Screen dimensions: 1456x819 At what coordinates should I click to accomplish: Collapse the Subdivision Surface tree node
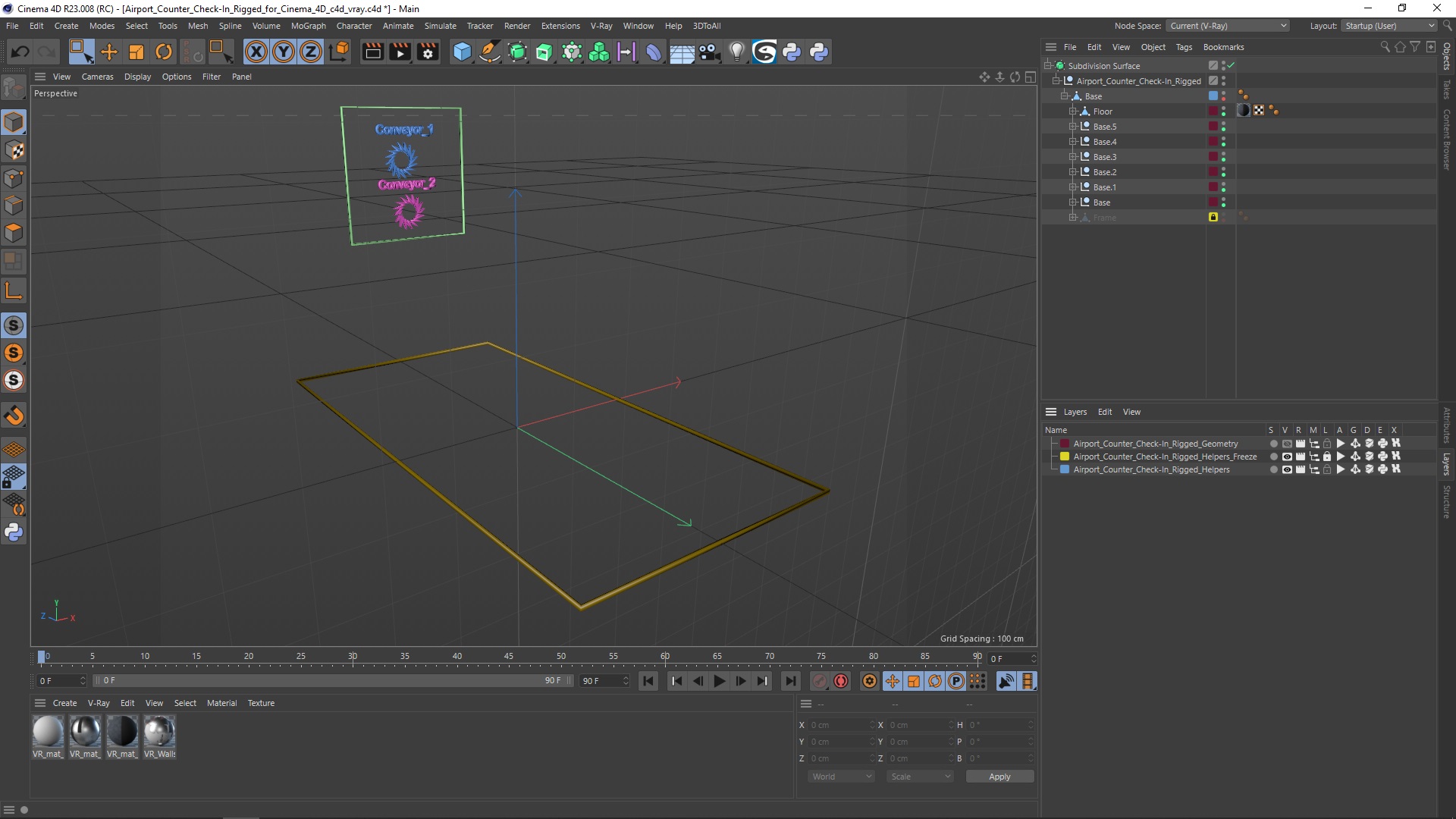tap(1048, 66)
